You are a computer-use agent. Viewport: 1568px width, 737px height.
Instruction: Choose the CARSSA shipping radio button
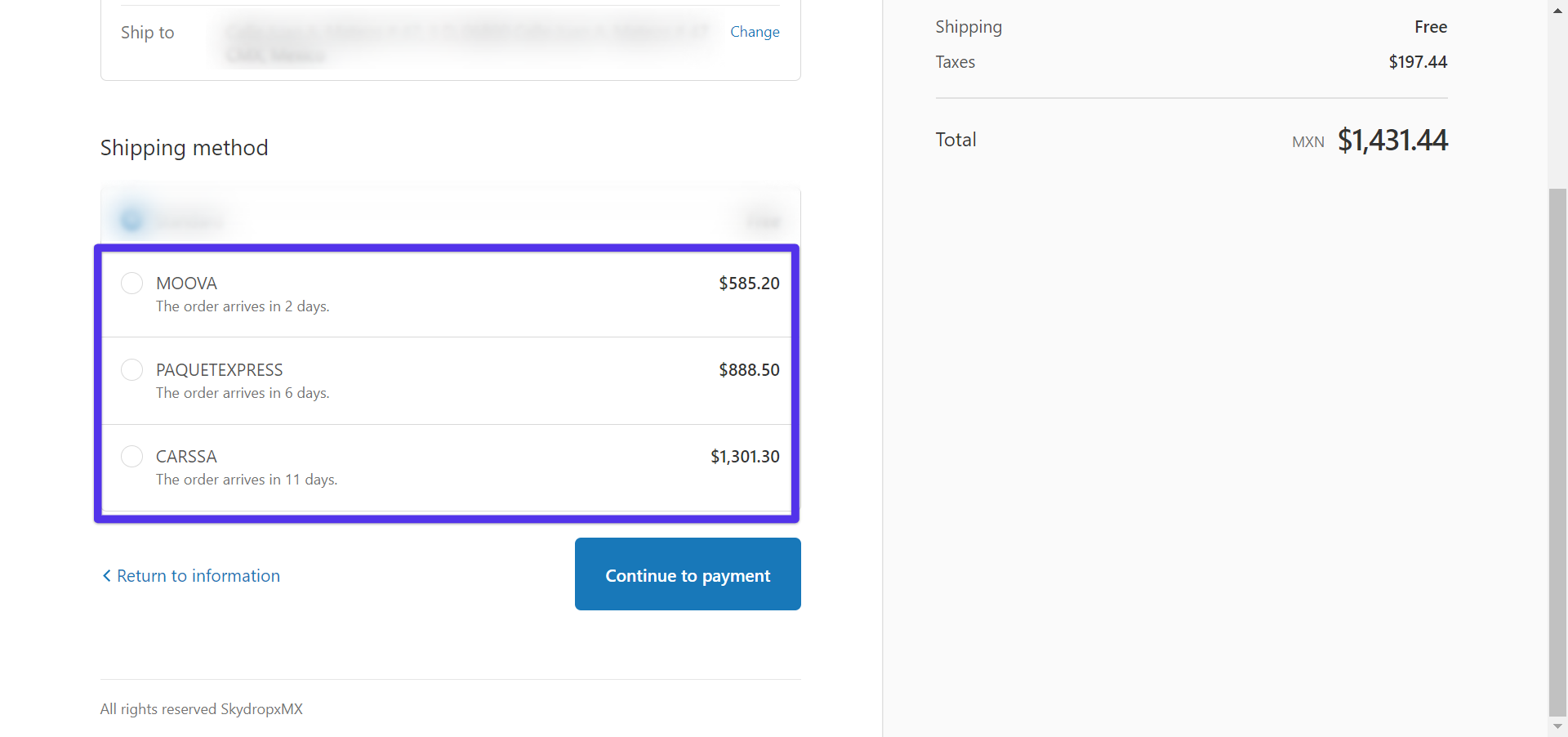click(131, 457)
